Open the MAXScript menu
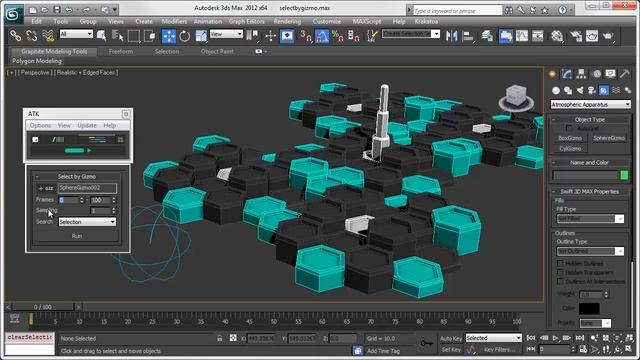The width and height of the screenshot is (640, 360). (367, 21)
